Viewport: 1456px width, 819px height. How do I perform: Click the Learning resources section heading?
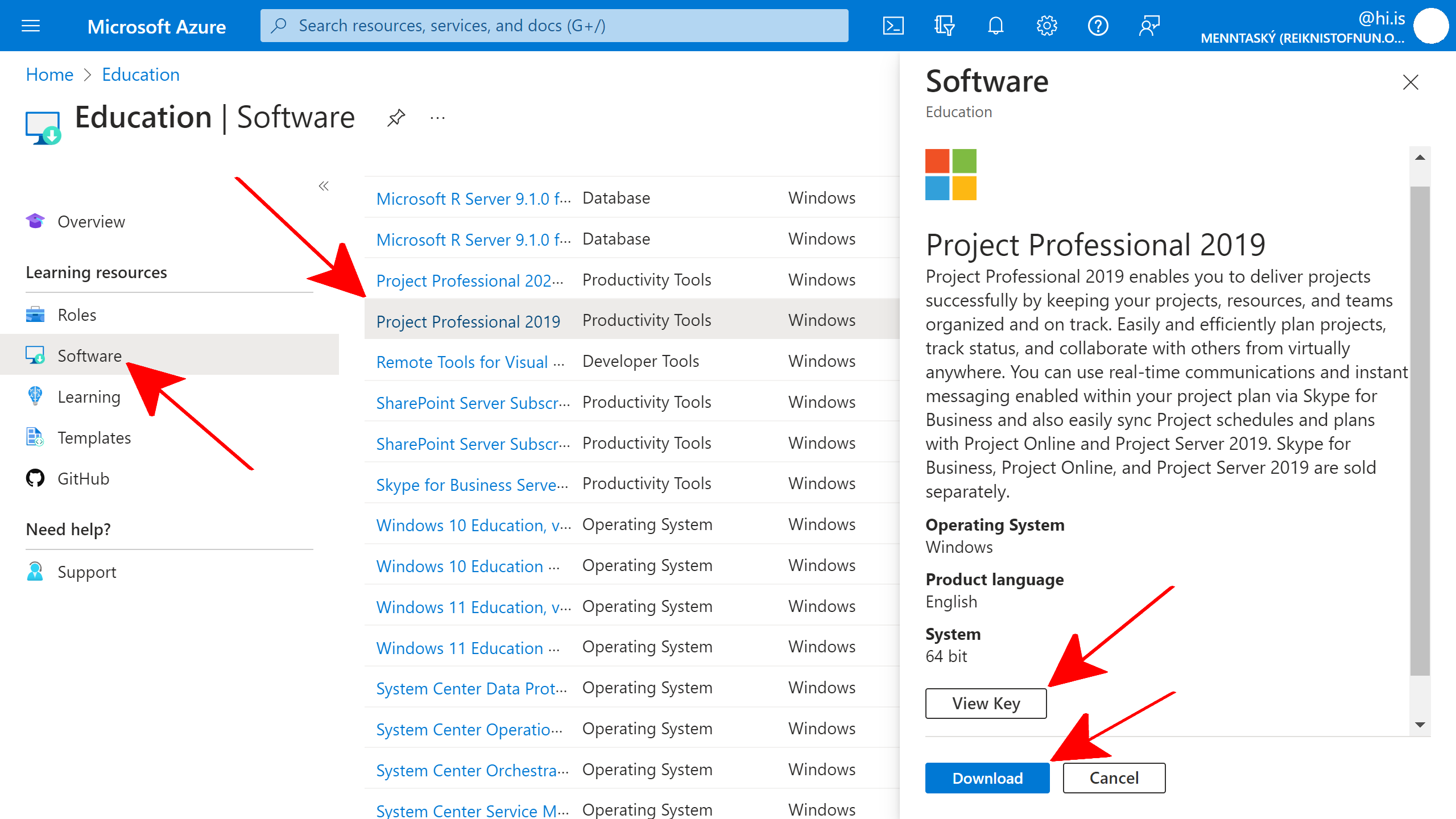point(96,272)
